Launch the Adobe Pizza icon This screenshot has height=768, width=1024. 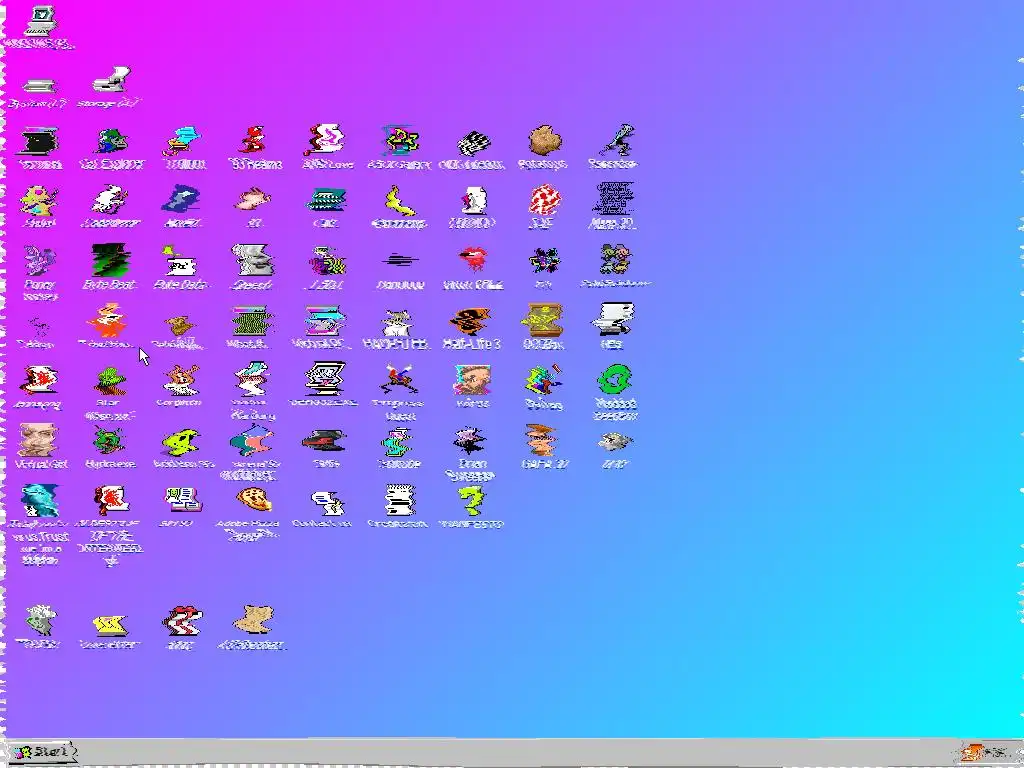[x=253, y=500]
